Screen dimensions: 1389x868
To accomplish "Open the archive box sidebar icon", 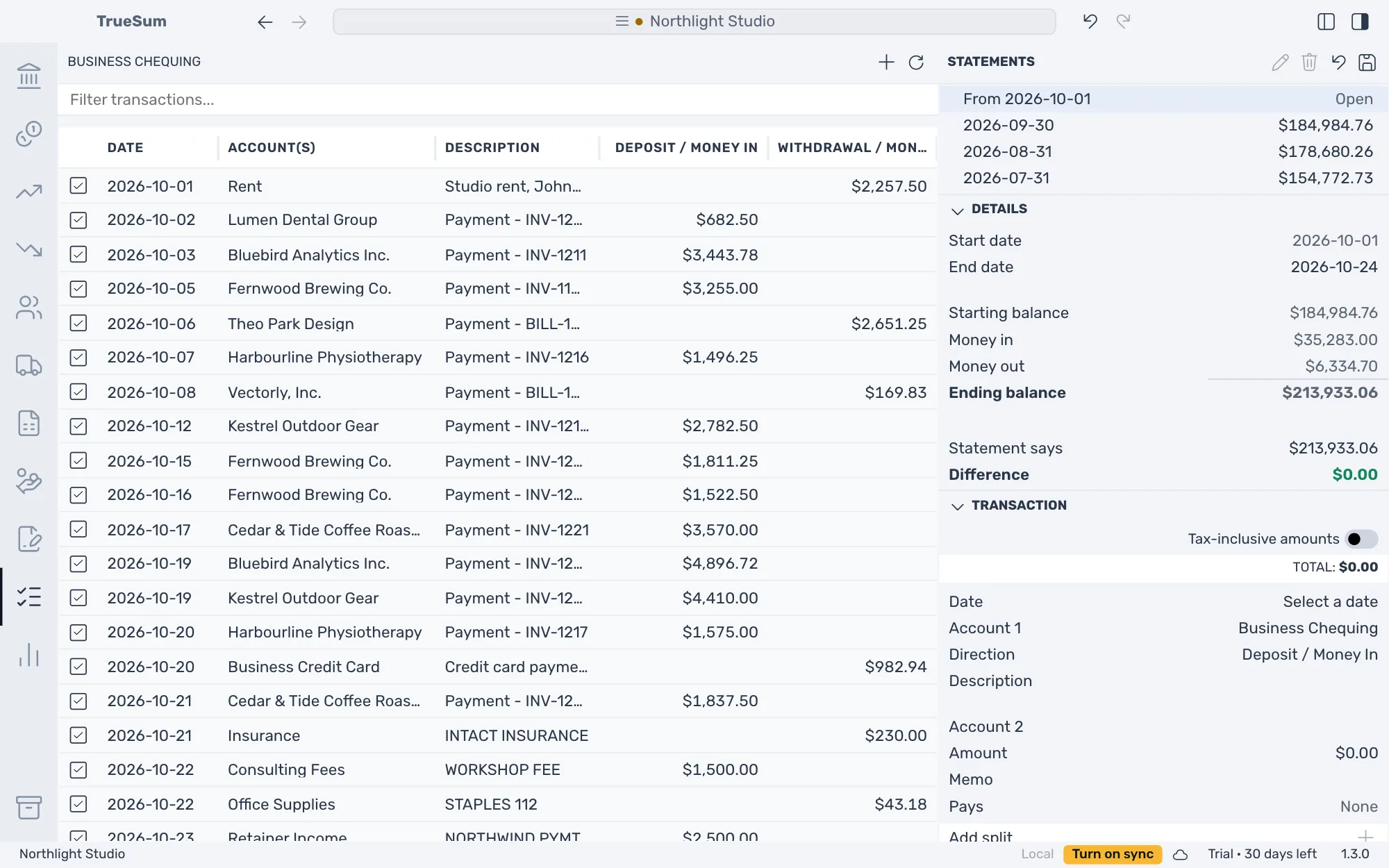I will (x=28, y=807).
